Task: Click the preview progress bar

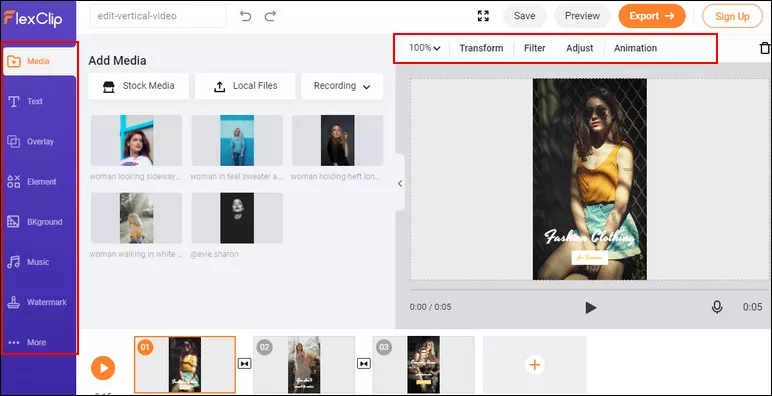Action: pyautogui.click(x=589, y=289)
